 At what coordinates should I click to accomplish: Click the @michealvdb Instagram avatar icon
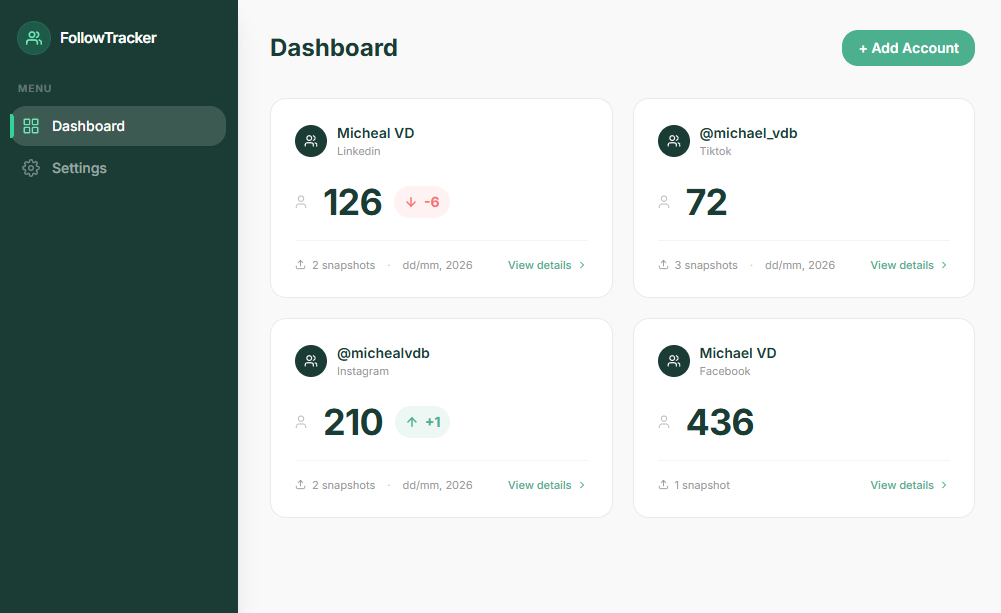pos(311,361)
